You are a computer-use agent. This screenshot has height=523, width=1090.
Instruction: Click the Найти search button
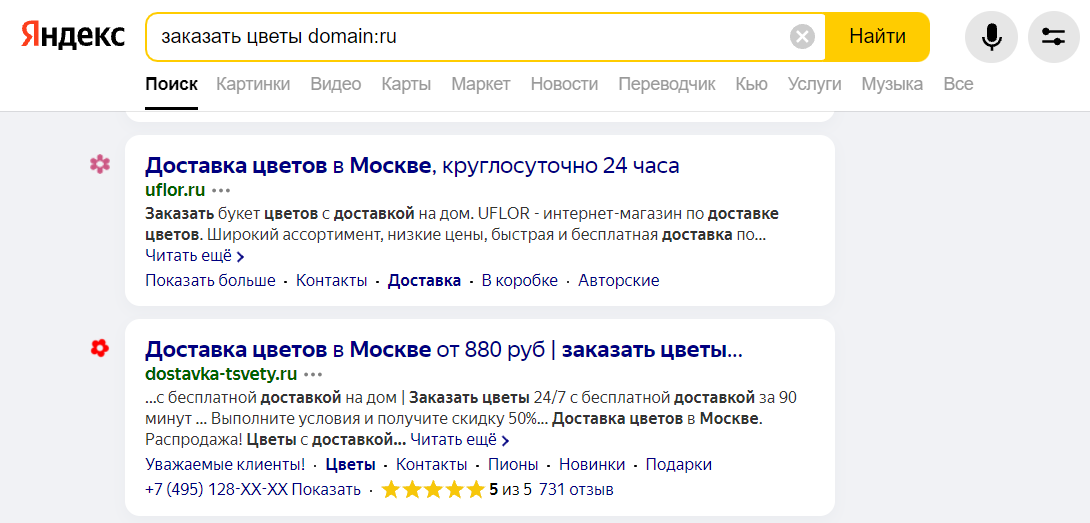[x=877, y=36]
